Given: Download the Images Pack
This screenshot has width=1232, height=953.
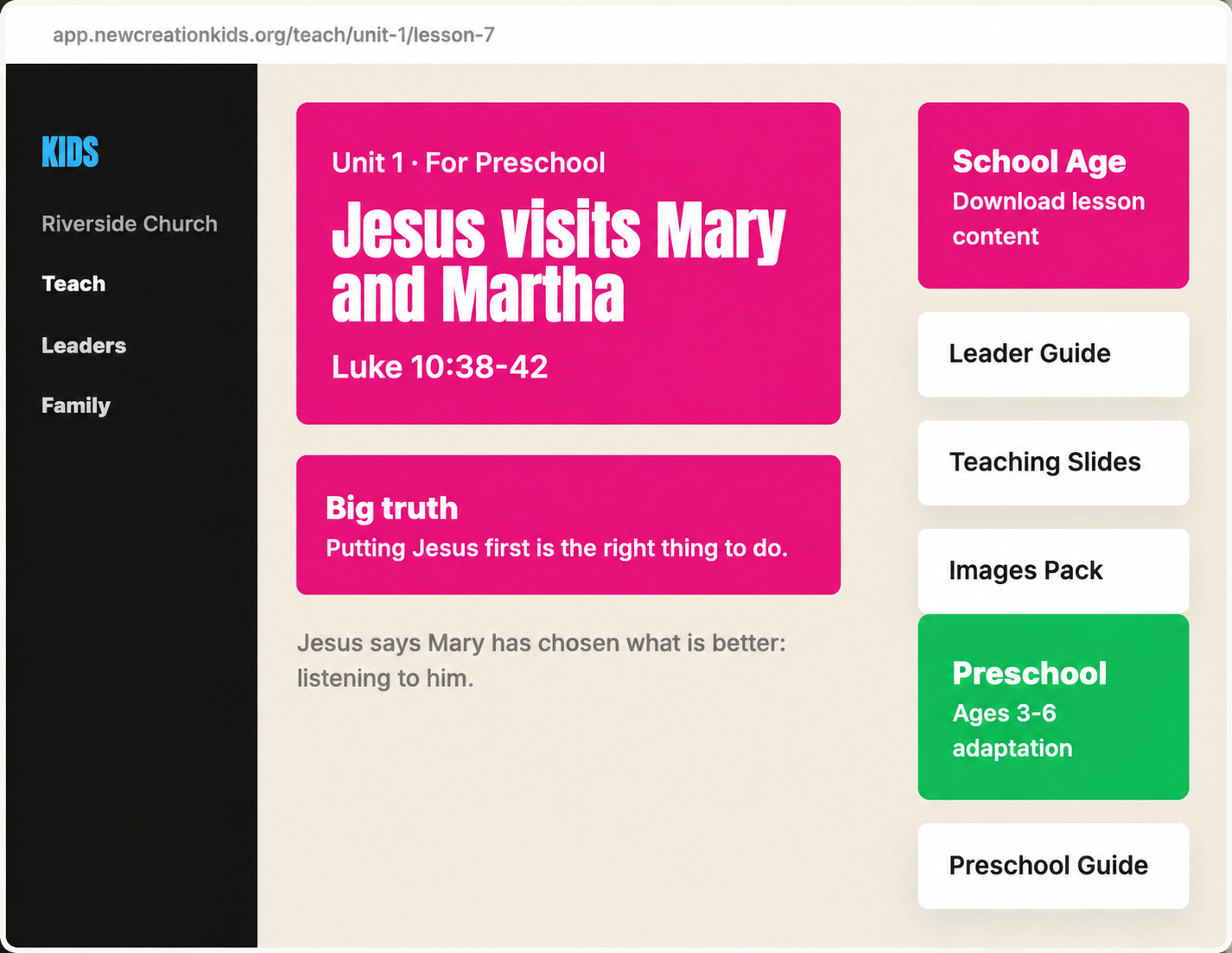Looking at the screenshot, I should [x=1053, y=571].
